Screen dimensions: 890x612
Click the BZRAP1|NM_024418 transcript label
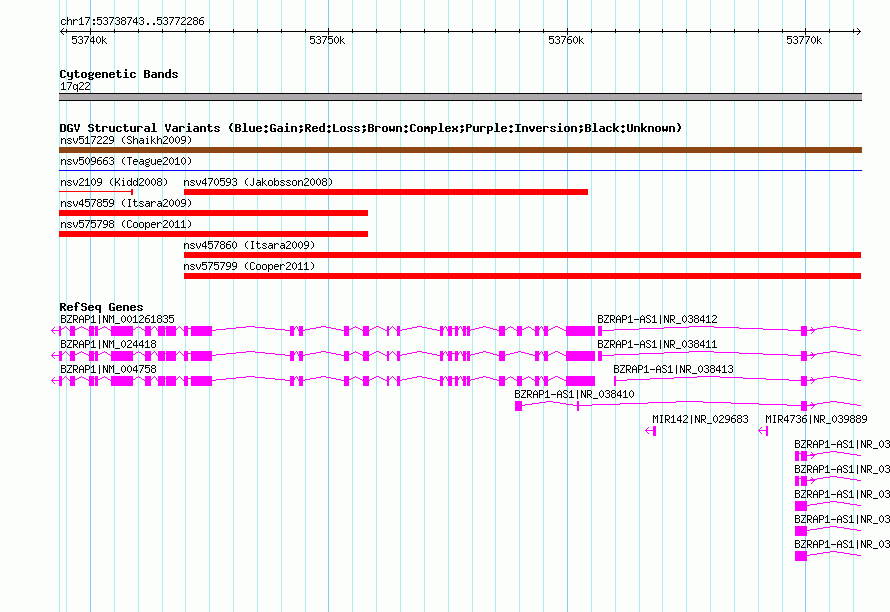(108, 345)
